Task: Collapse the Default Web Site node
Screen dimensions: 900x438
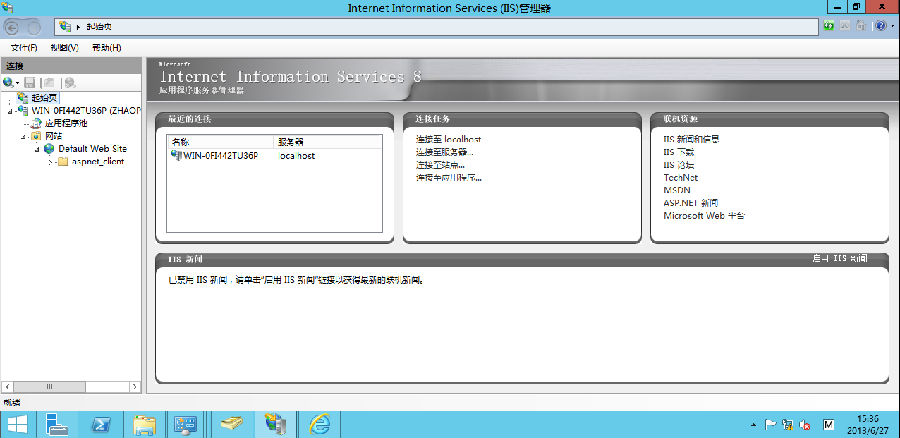Action: 37,149
